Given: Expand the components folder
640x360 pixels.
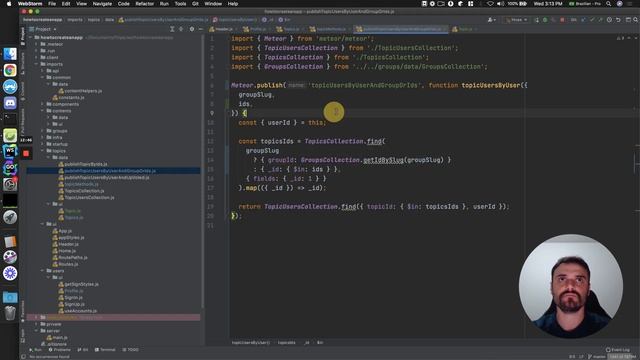Looking at the screenshot, I should (42, 104).
